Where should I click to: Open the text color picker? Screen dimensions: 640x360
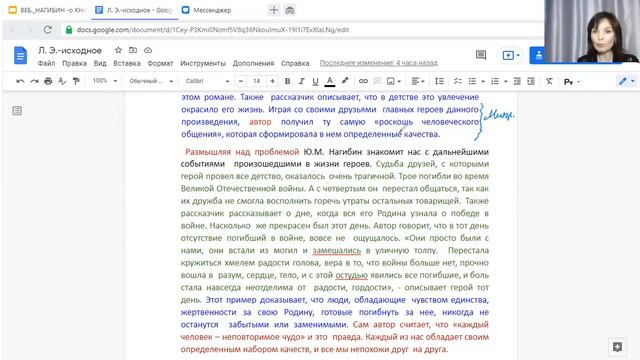coord(330,81)
